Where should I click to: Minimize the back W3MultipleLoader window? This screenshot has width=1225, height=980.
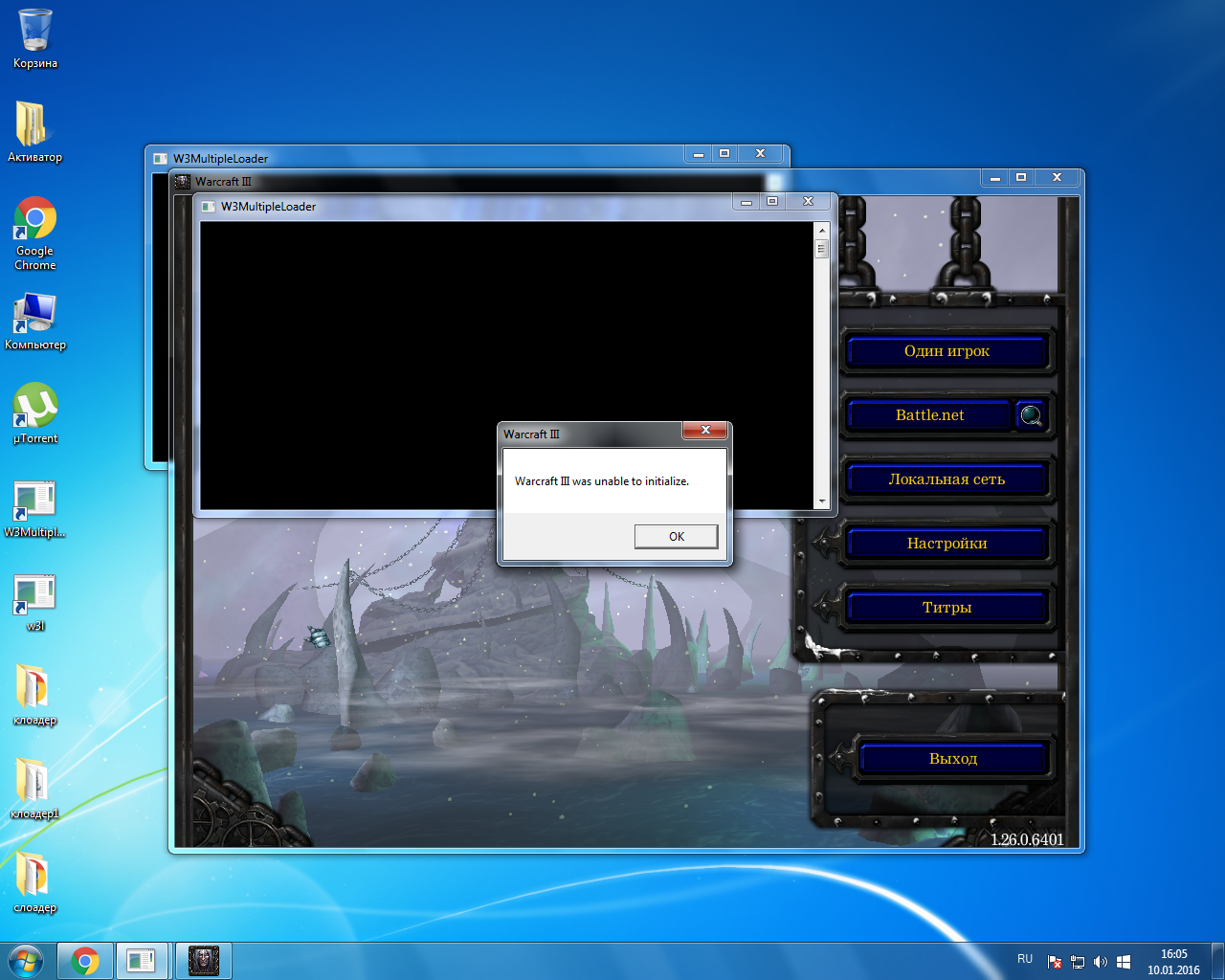(x=699, y=154)
